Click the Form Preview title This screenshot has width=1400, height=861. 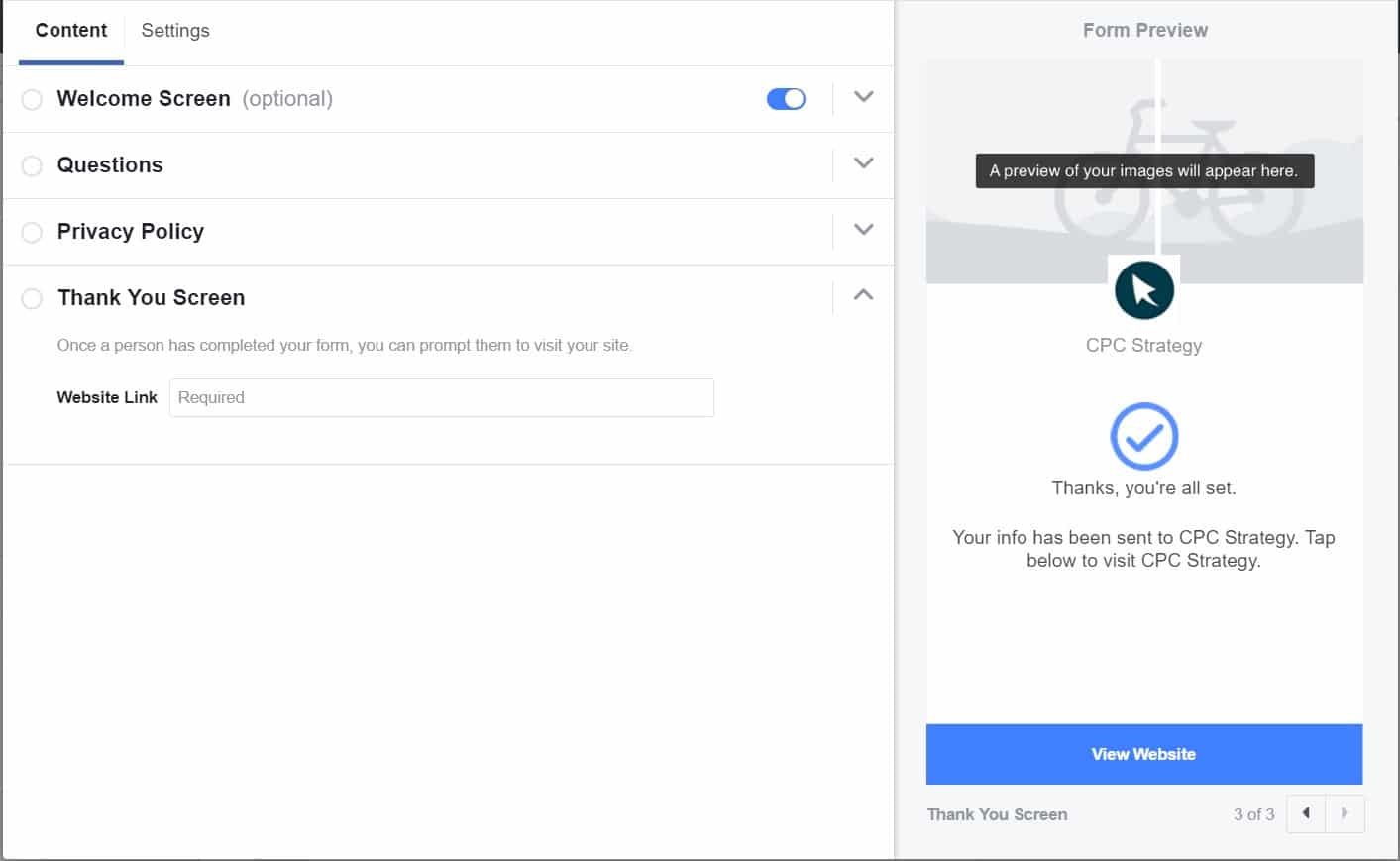point(1145,30)
